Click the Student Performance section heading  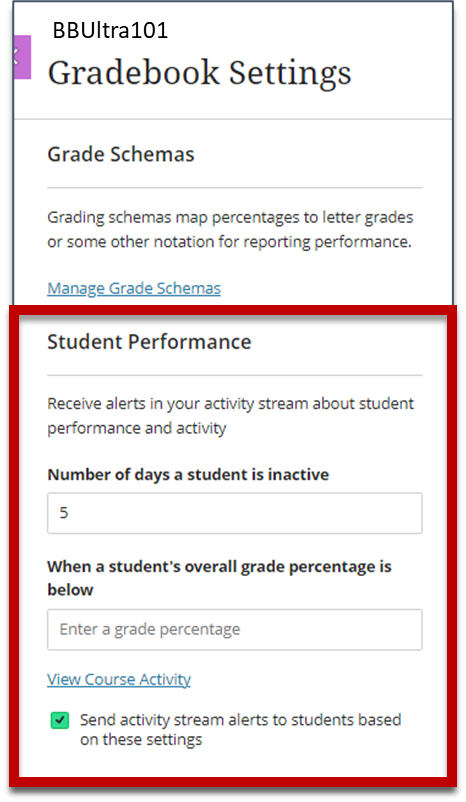tap(149, 342)
